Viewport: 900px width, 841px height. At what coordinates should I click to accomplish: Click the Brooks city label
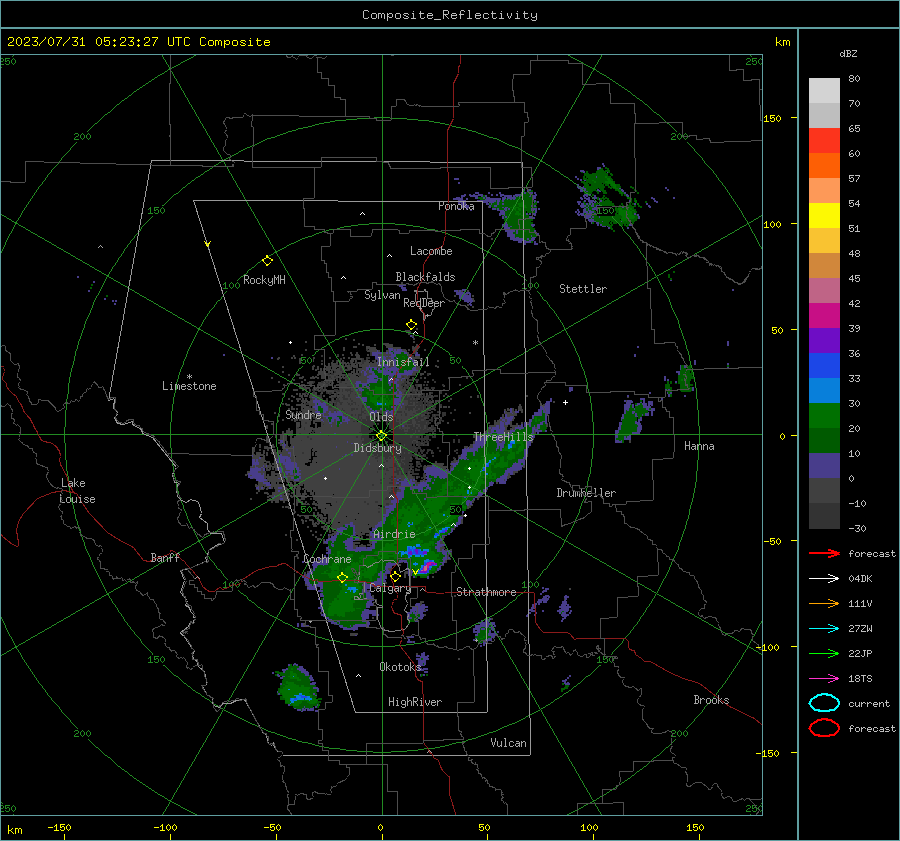click(711, 700)
